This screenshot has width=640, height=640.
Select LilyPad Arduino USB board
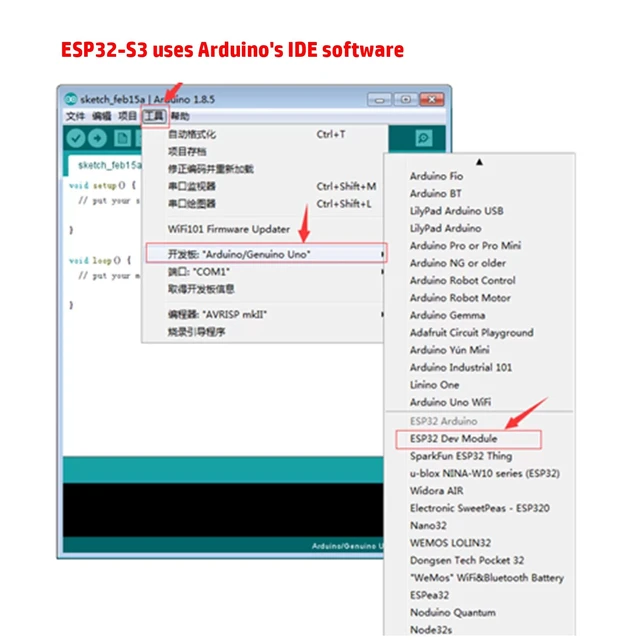tap(480, 211)
